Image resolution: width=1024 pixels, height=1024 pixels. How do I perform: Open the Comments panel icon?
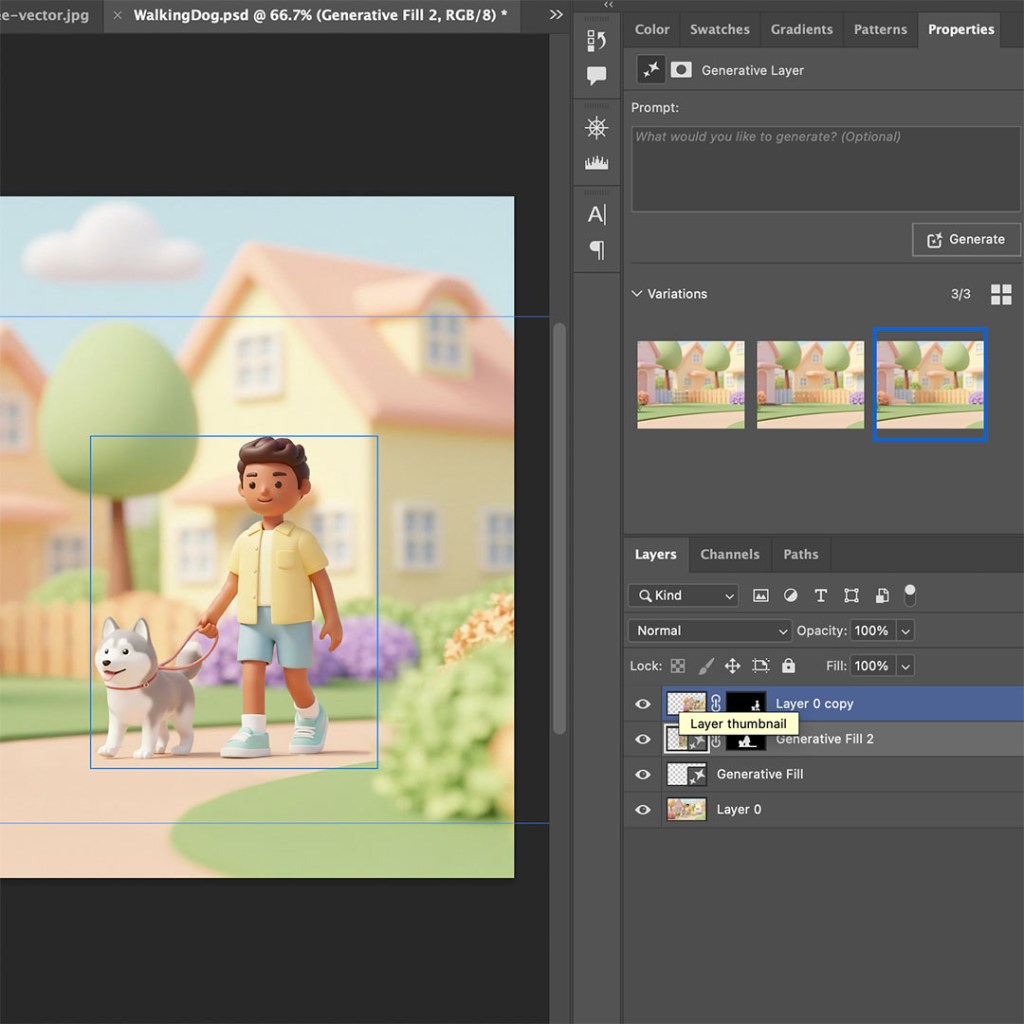click(x=597, y=76)
